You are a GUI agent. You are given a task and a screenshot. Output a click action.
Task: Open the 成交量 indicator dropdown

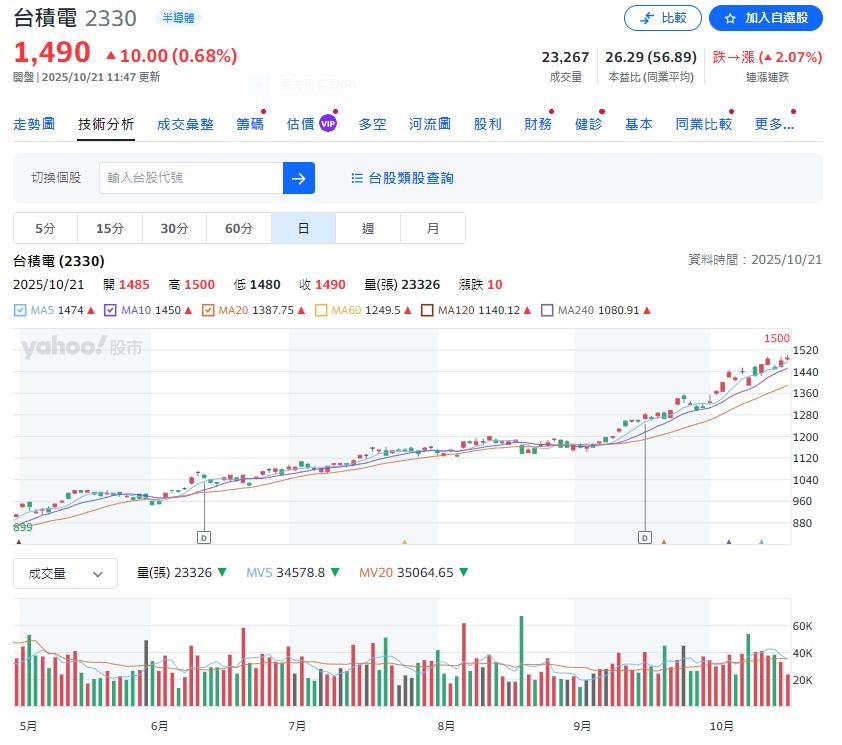64,573
